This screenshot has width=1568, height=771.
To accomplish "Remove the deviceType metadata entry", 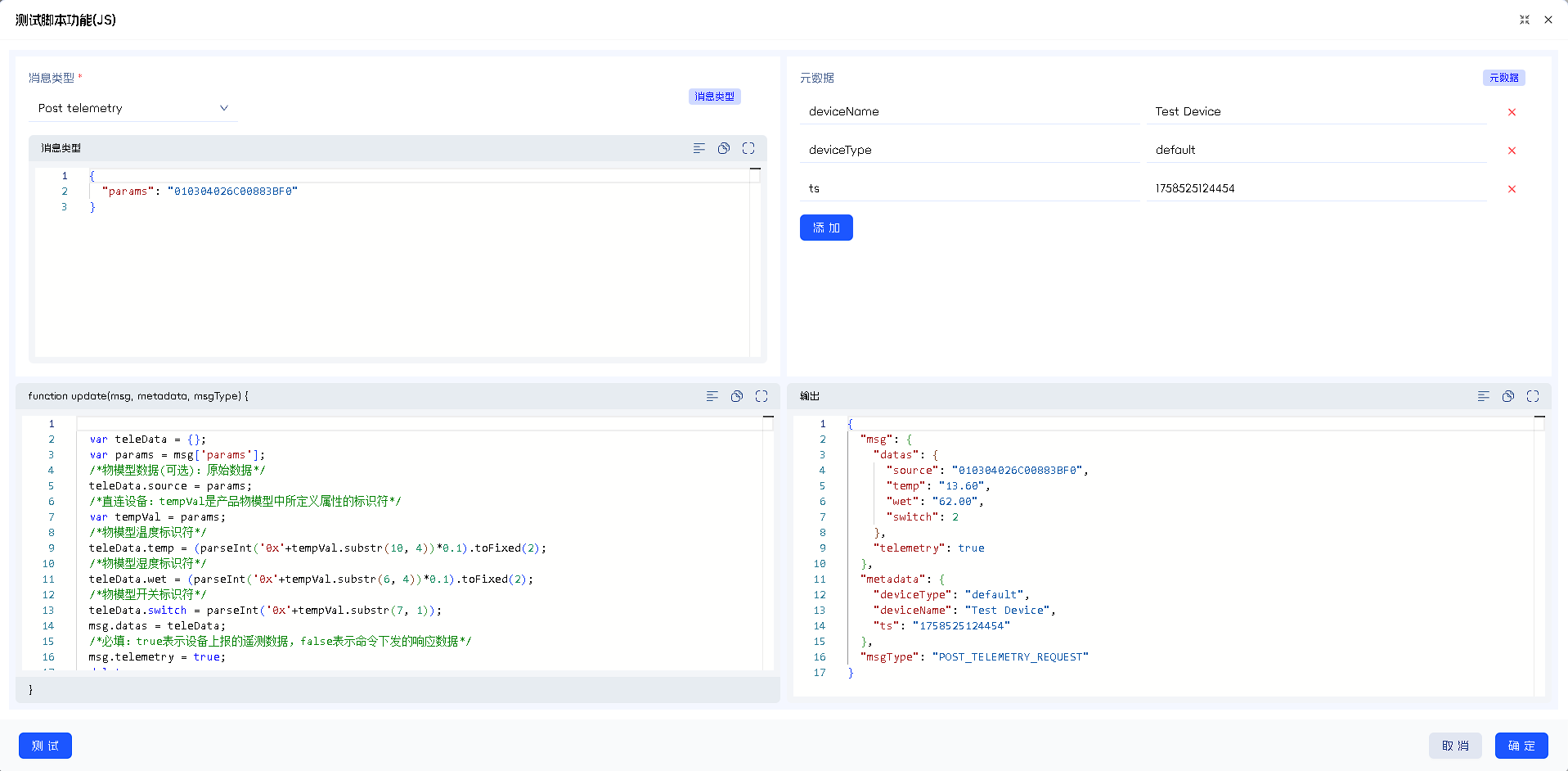I will [x=1512, y=151].
